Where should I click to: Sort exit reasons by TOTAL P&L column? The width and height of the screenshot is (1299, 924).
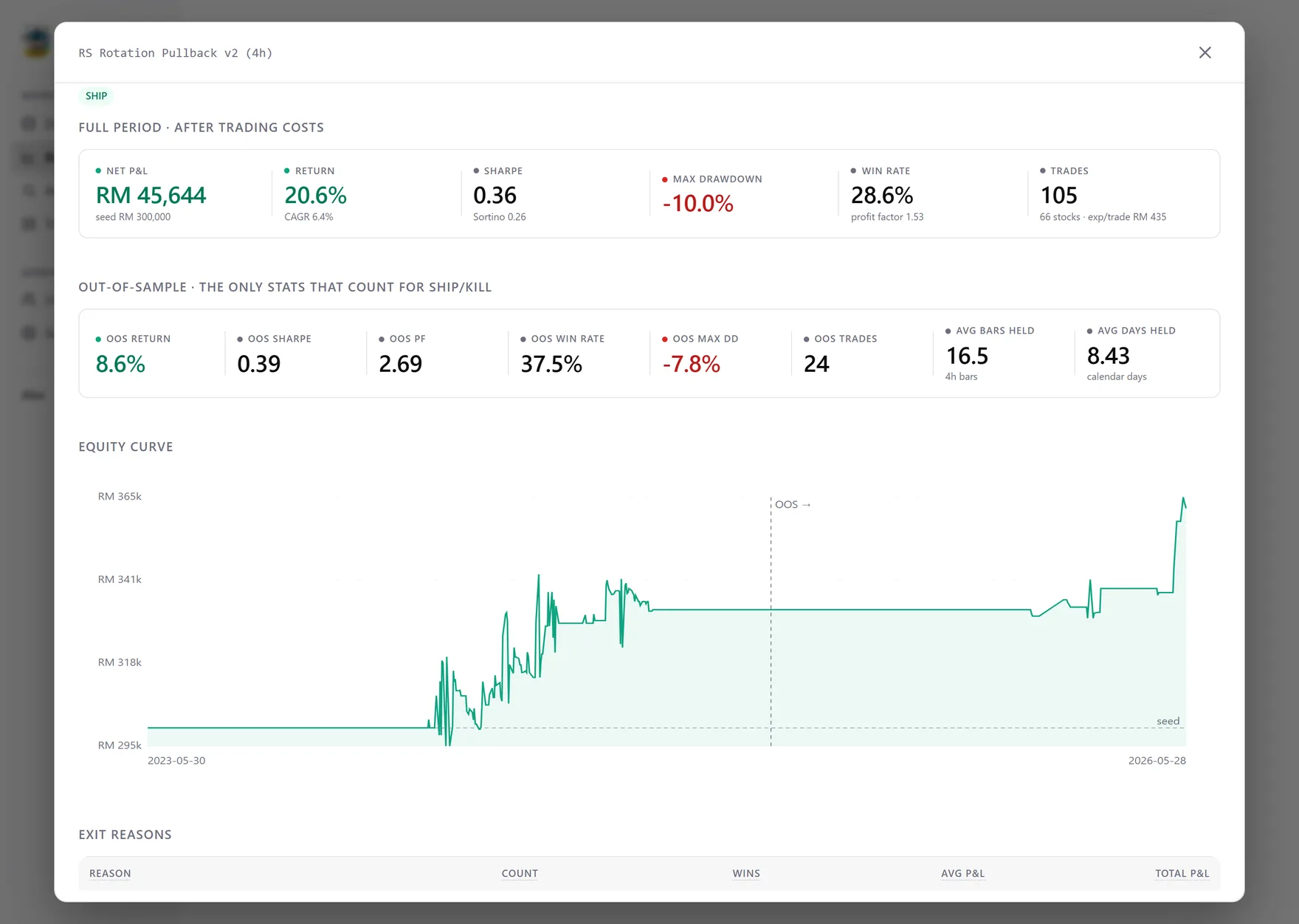click(1182, 874)
